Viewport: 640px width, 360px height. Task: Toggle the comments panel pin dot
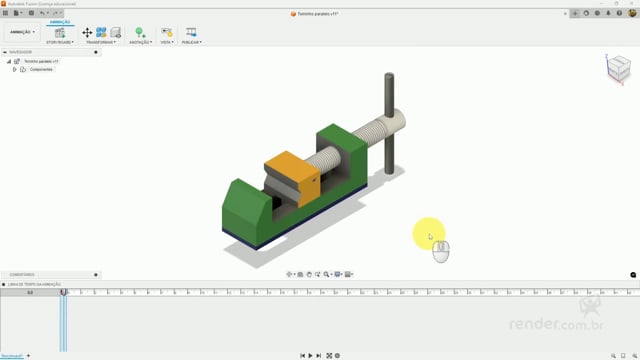[x=96, y=275]
